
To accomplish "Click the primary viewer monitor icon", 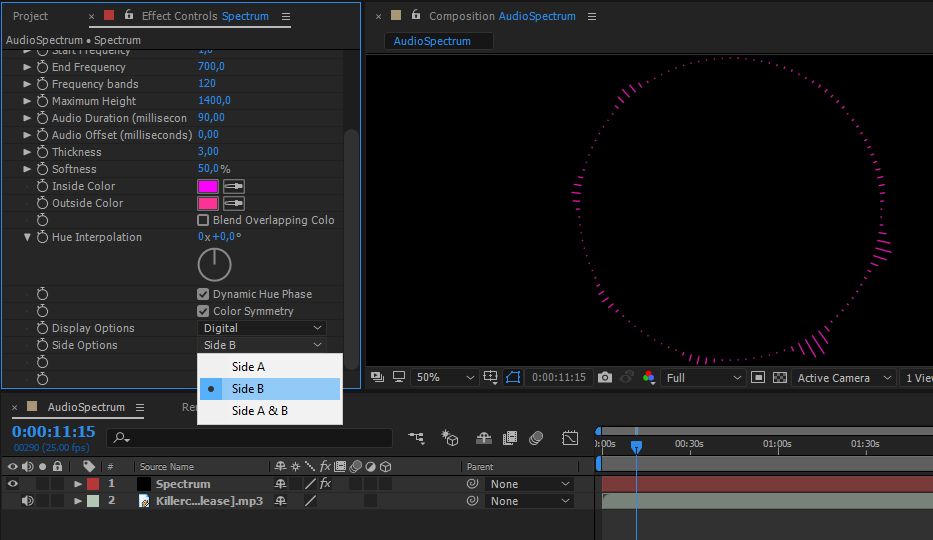I will click(x=399, y=377).
